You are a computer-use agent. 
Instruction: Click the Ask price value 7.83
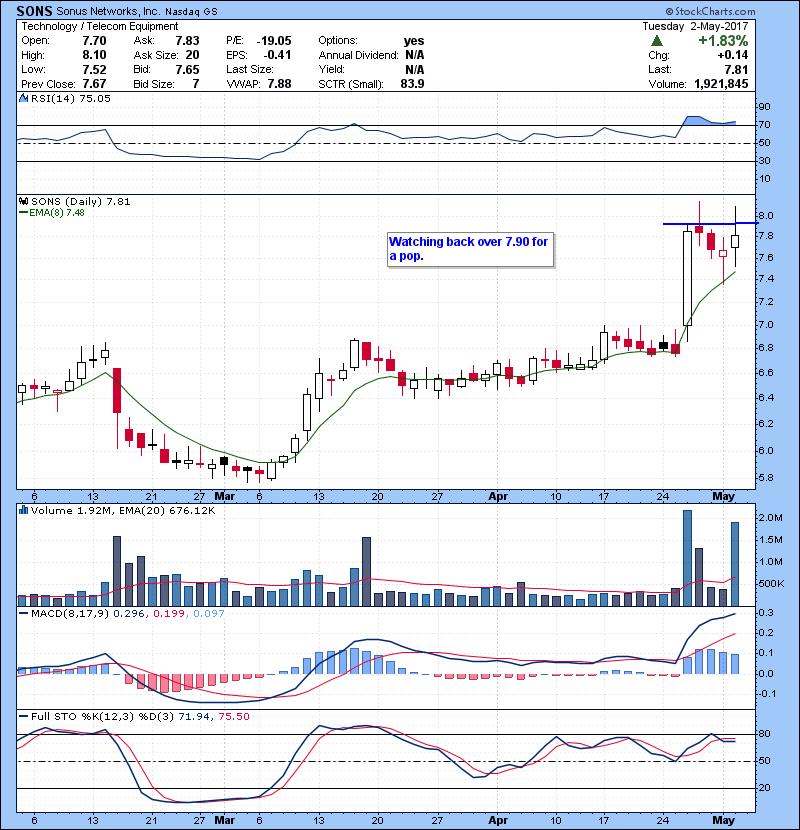[187, 41]
